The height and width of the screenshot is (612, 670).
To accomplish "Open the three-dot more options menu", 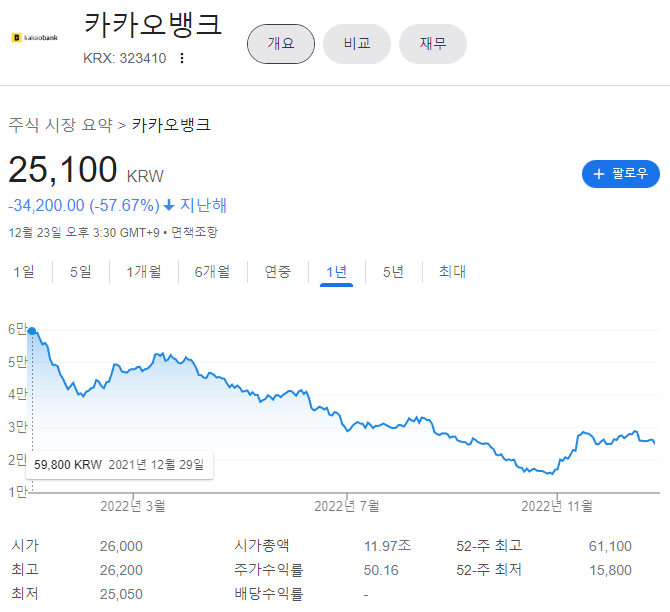I will tap(182, 58).
